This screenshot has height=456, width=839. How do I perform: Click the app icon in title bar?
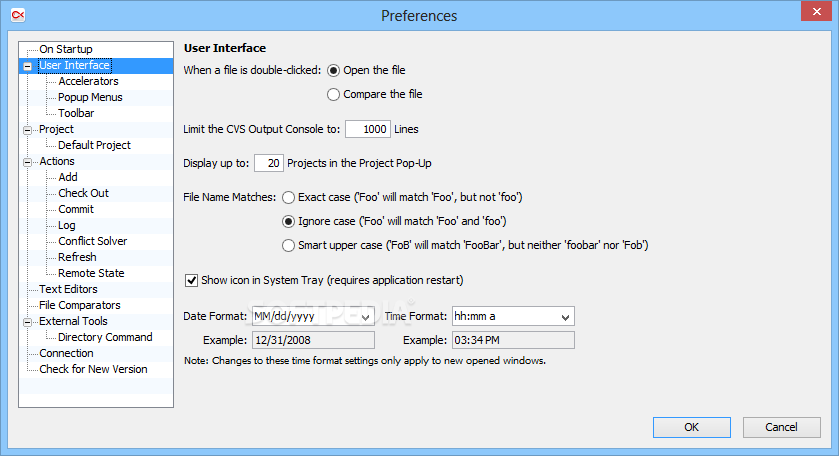(x=18, y=15)
